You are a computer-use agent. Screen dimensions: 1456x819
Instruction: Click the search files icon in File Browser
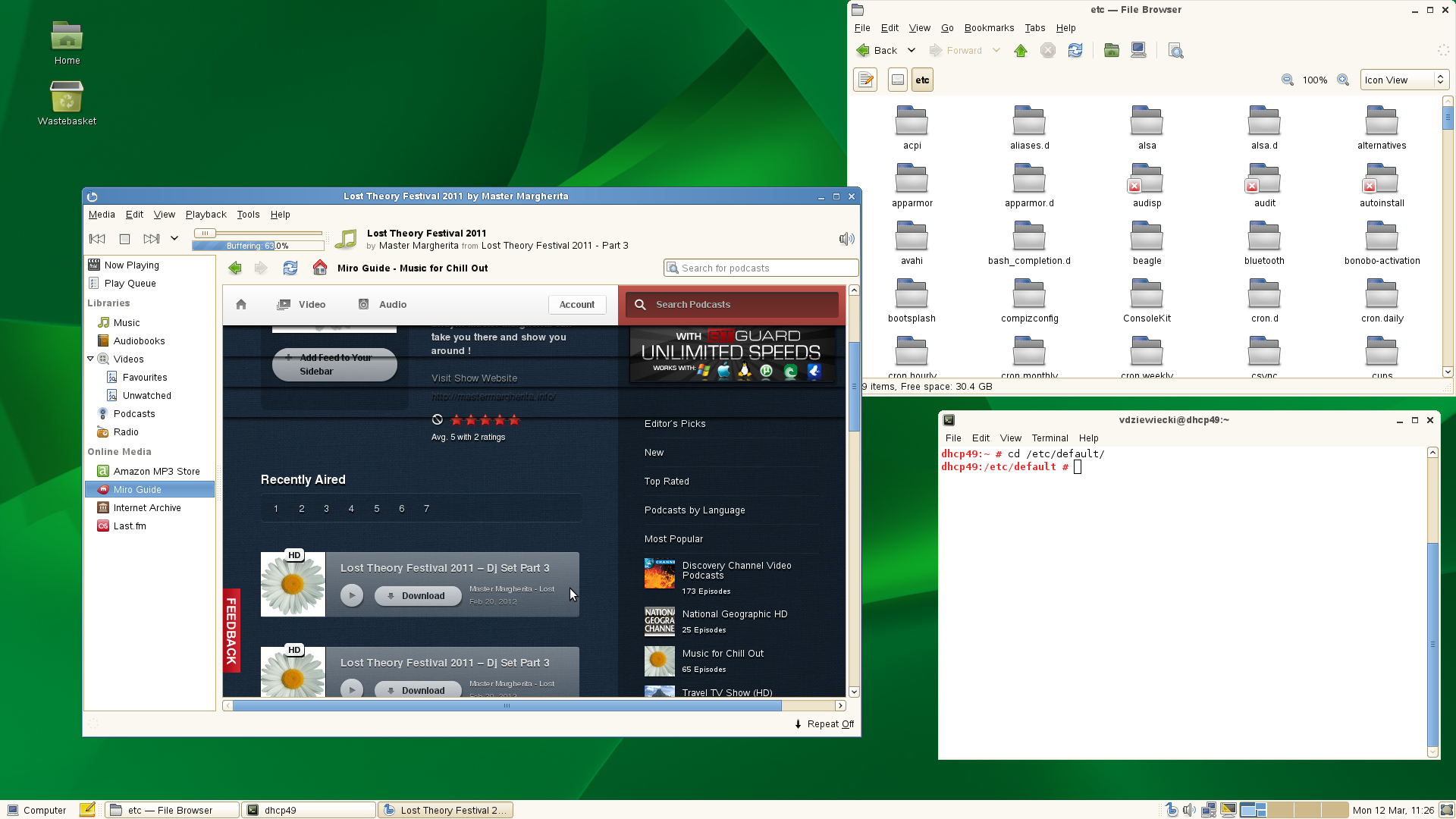pyautogui.click(x=1175, y=51)
